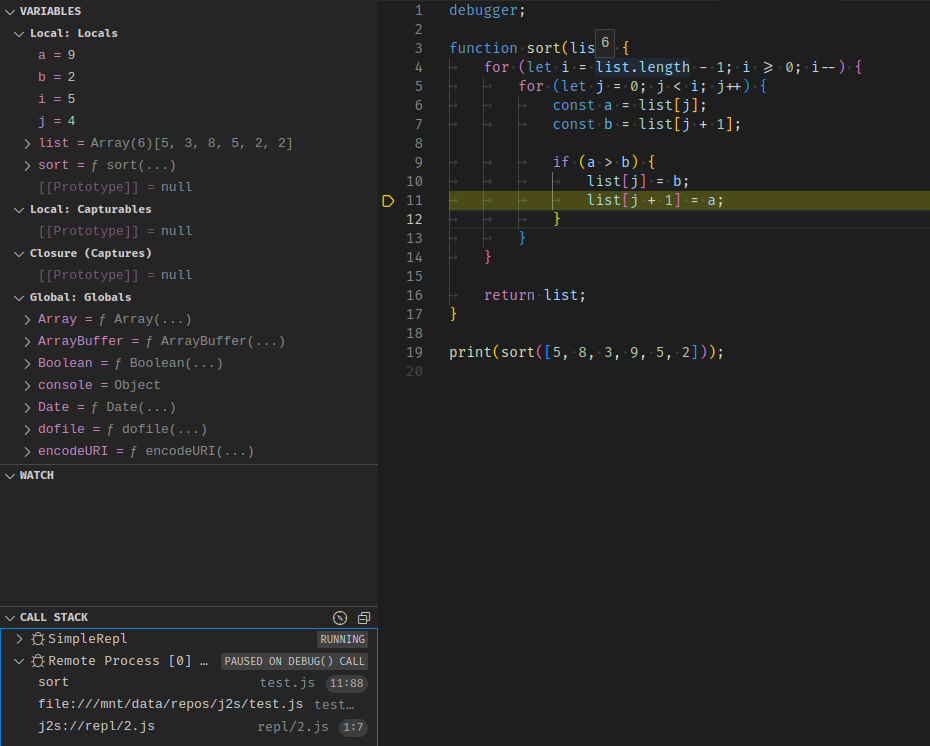Screen dimensions: 930x746
Task: Select the j2s://repl/2.js stack frame
Action: [96, 727]
